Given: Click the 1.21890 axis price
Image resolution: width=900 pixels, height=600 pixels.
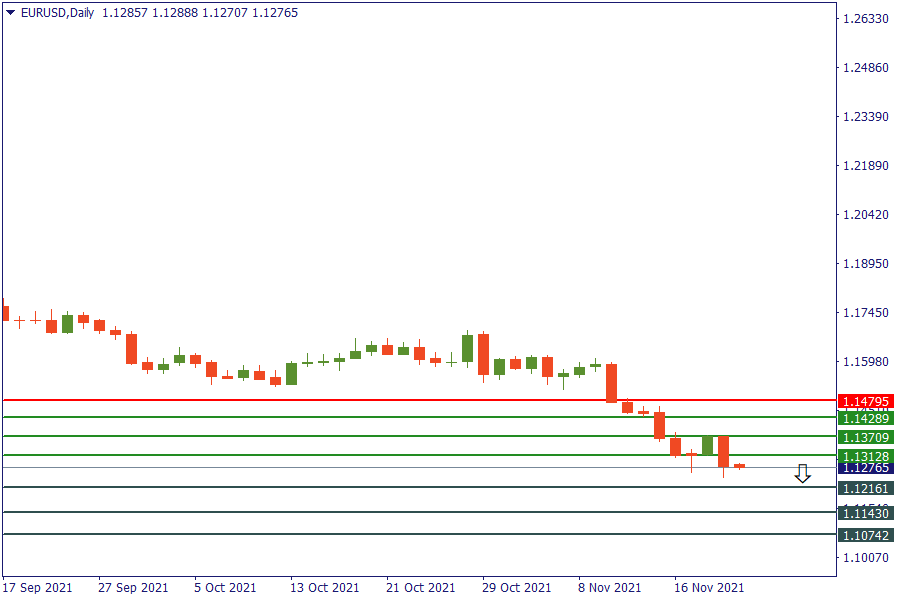Looking at the screenshot, I should pyautogui.click(x=866, y=166).
